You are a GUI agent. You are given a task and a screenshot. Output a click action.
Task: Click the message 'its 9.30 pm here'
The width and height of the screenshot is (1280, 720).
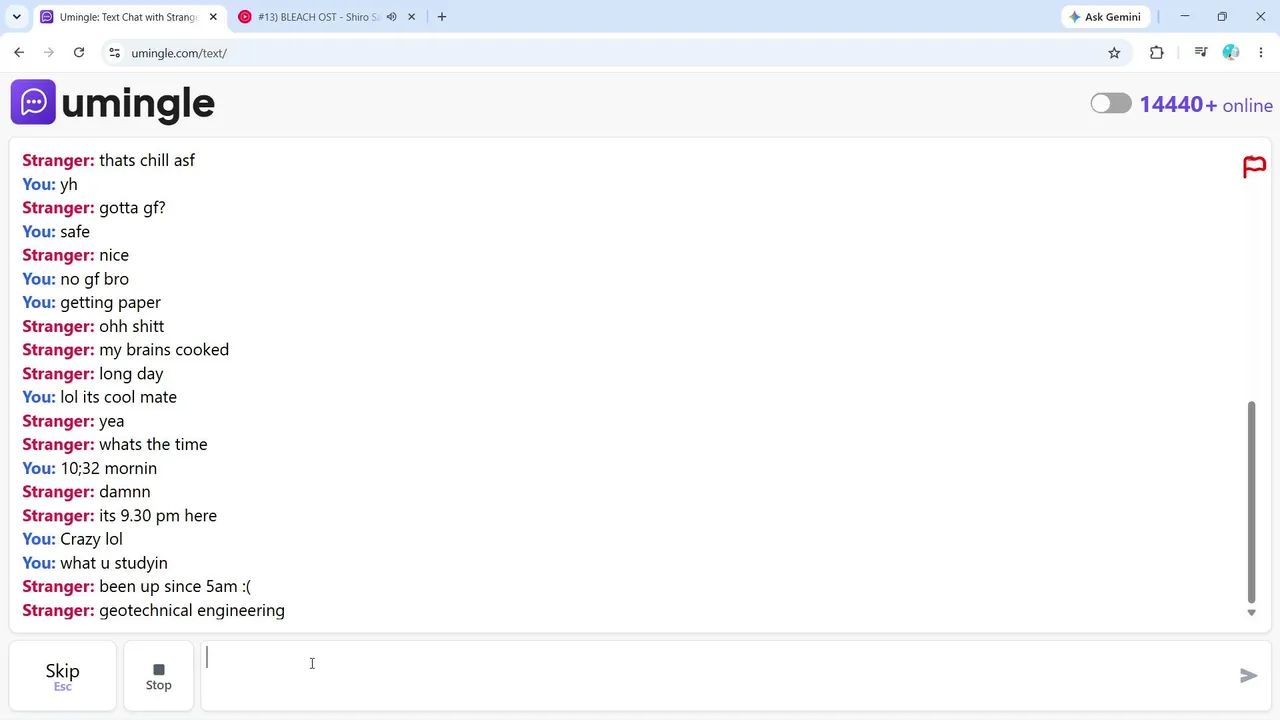[158, 516]
